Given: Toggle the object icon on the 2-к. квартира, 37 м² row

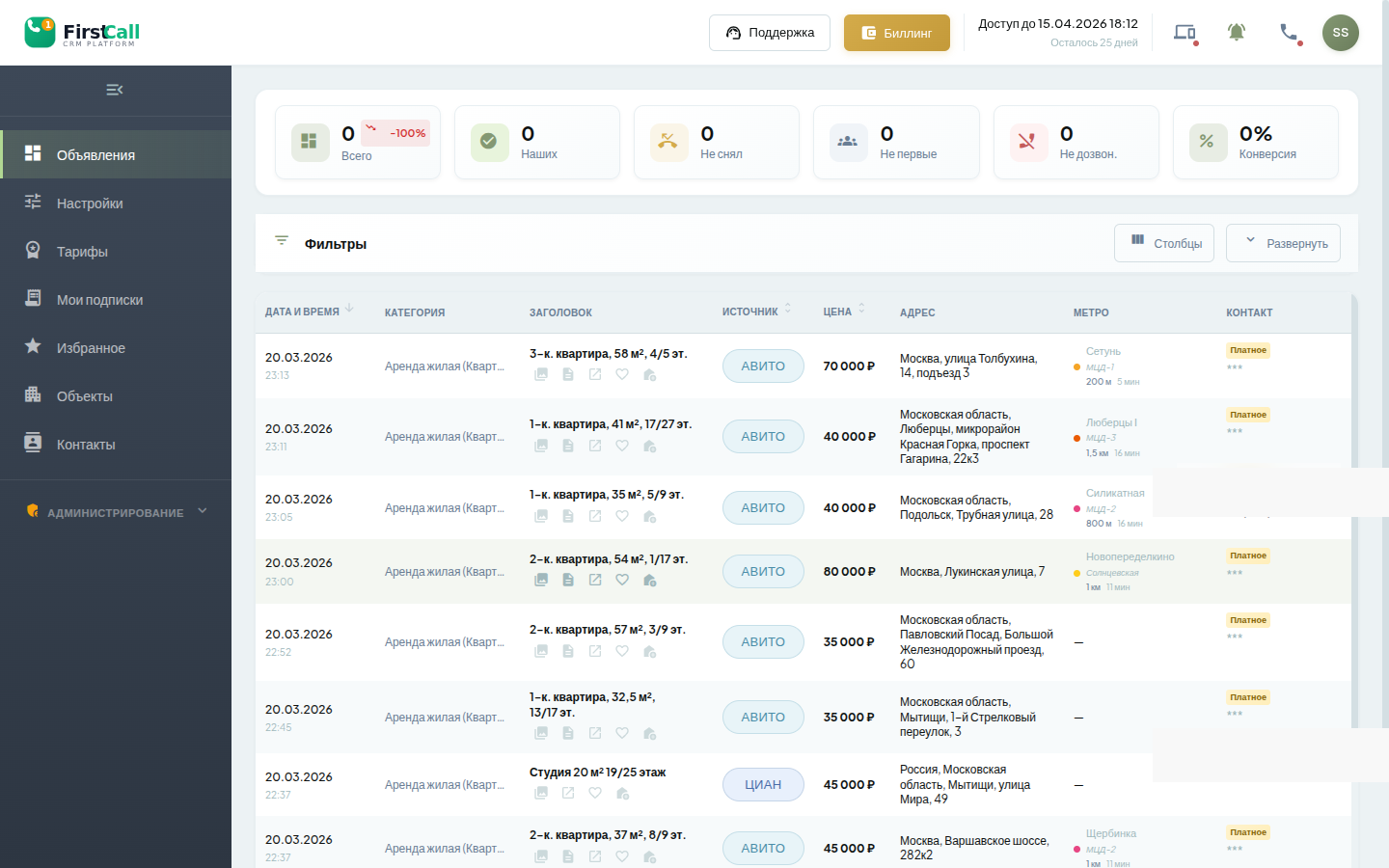Looking at the screenshot, I should coord(650,855).
